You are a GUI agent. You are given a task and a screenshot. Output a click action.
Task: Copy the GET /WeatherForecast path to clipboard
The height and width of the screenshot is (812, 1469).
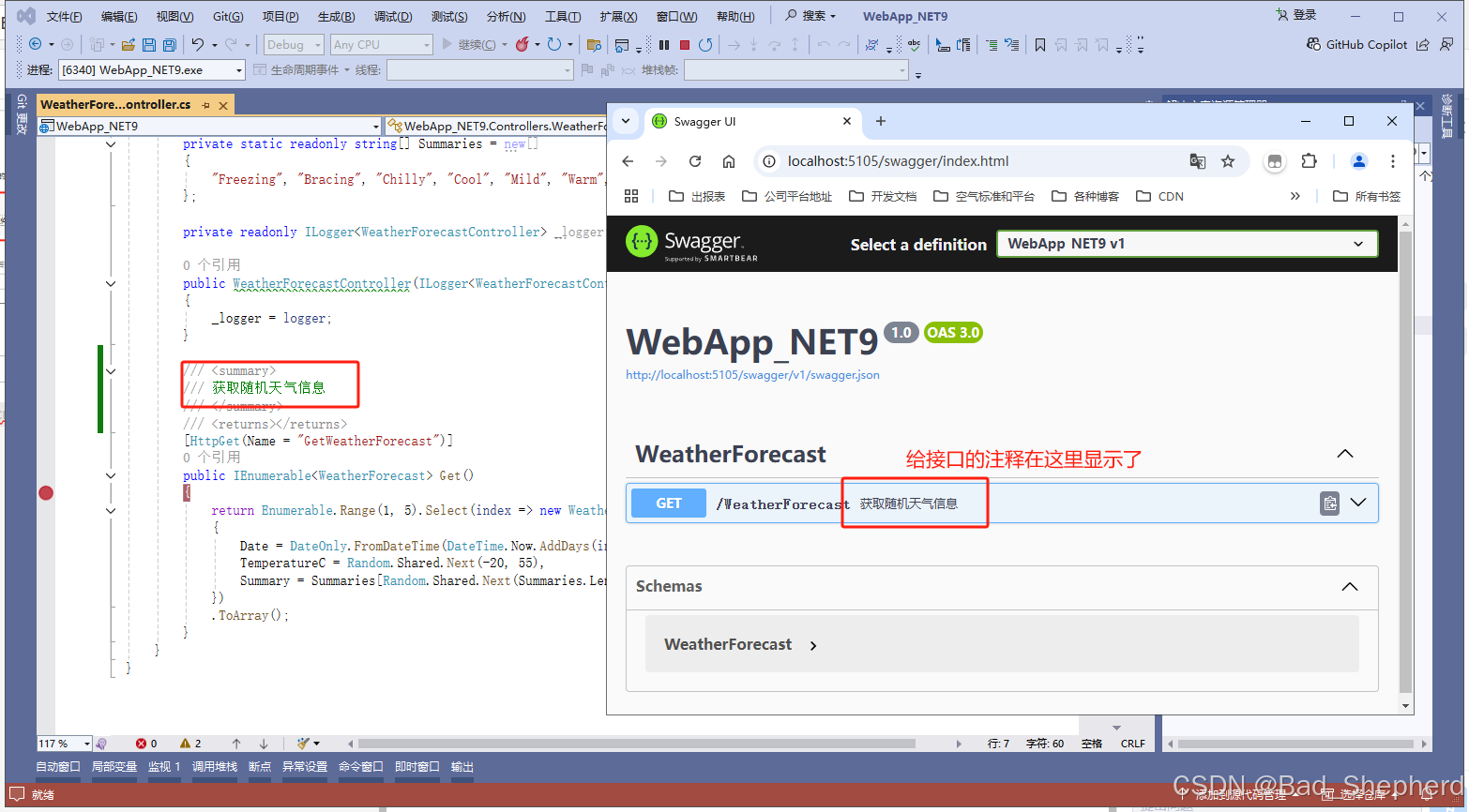click(1329, 504)
